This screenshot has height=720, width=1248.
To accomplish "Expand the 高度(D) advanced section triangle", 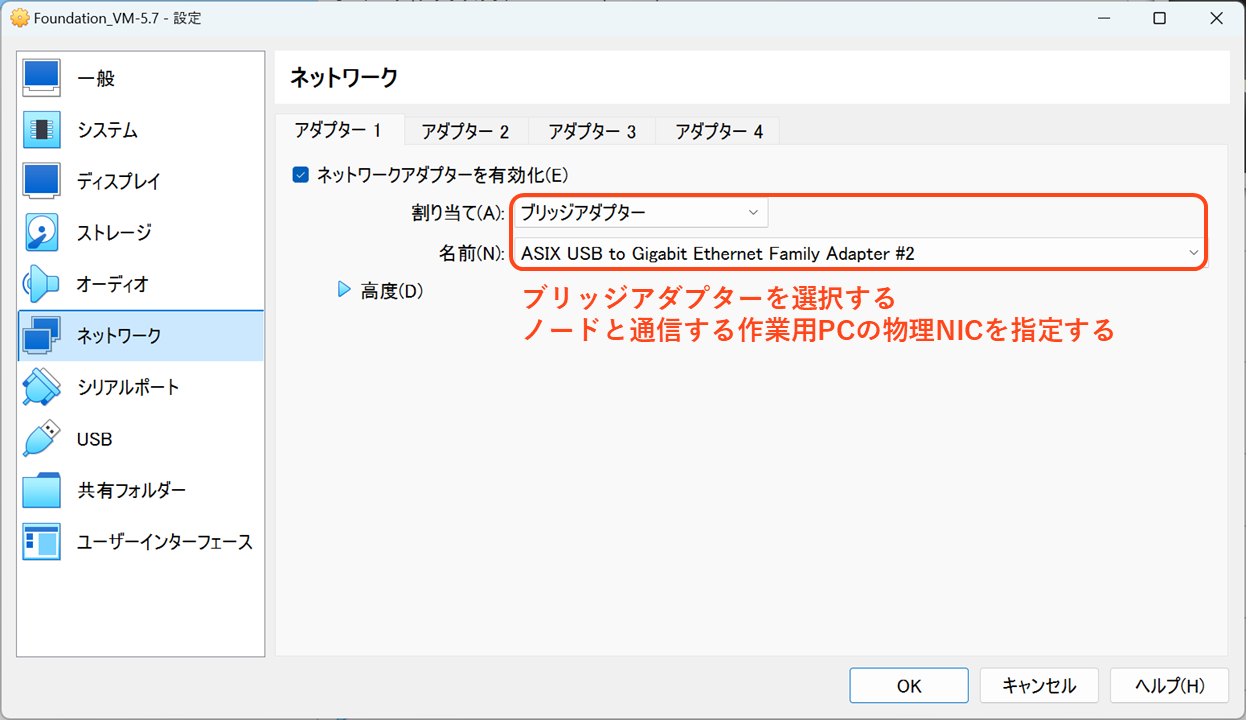I will (x=344, y=290).
